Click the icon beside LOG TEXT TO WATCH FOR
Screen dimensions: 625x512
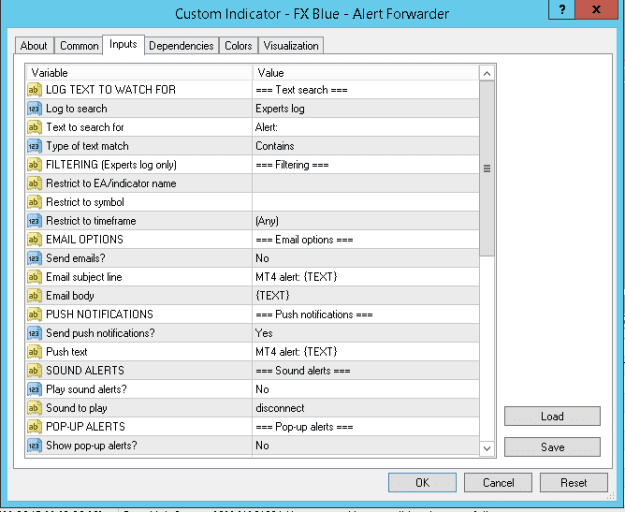[x=34, y=90]
